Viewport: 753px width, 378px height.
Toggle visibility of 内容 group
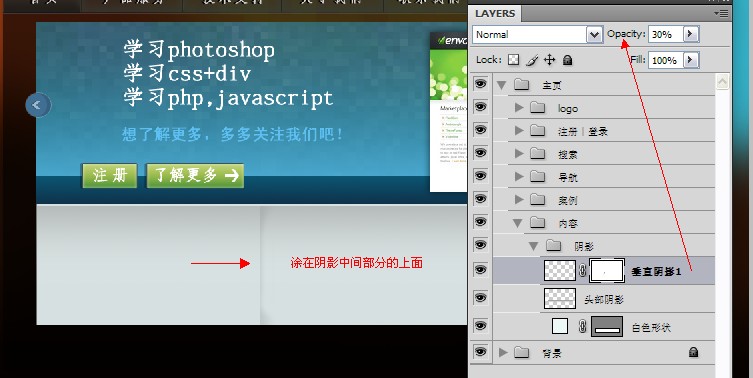480,221
